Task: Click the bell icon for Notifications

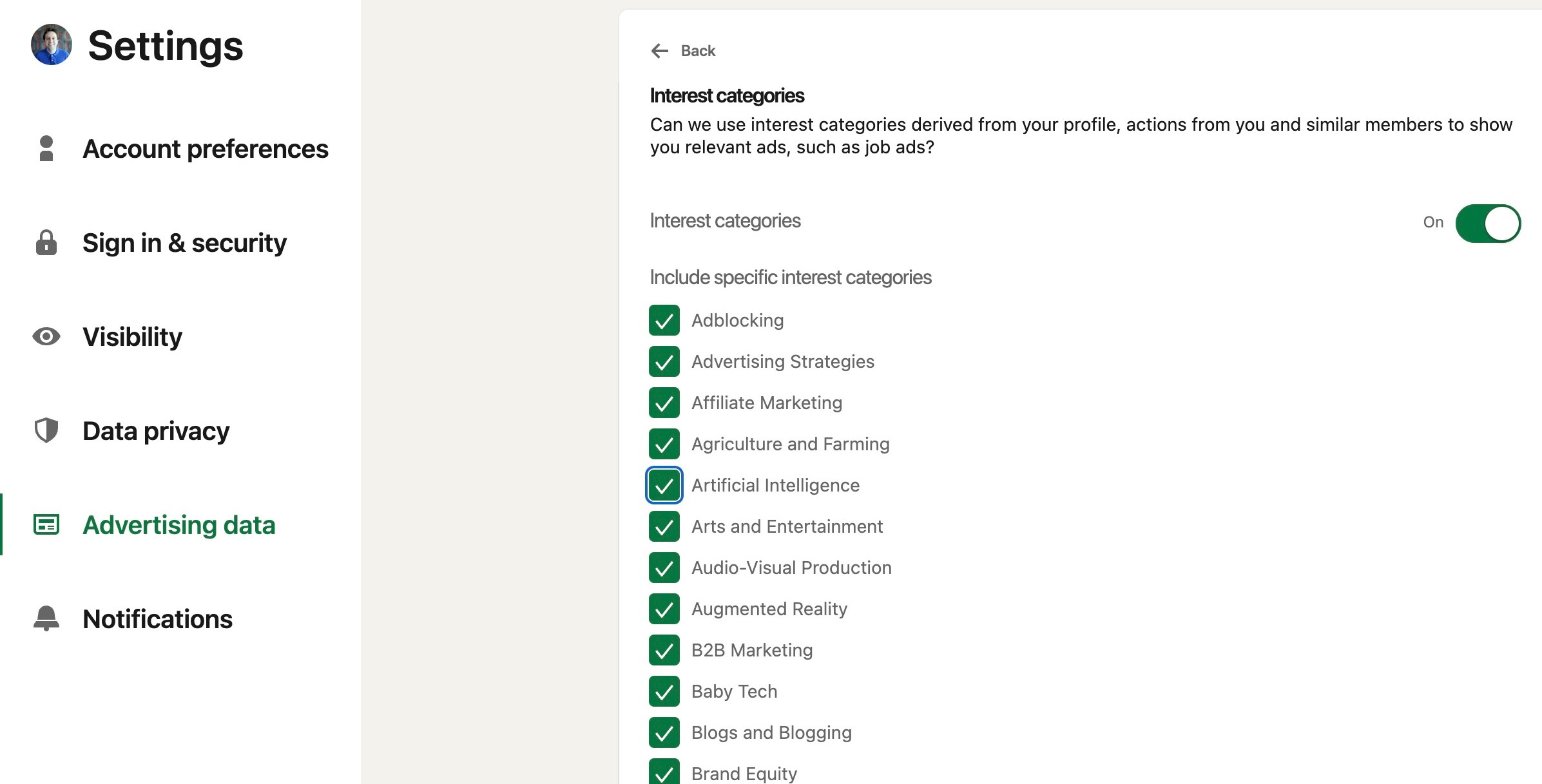Action: pos(46,618)
